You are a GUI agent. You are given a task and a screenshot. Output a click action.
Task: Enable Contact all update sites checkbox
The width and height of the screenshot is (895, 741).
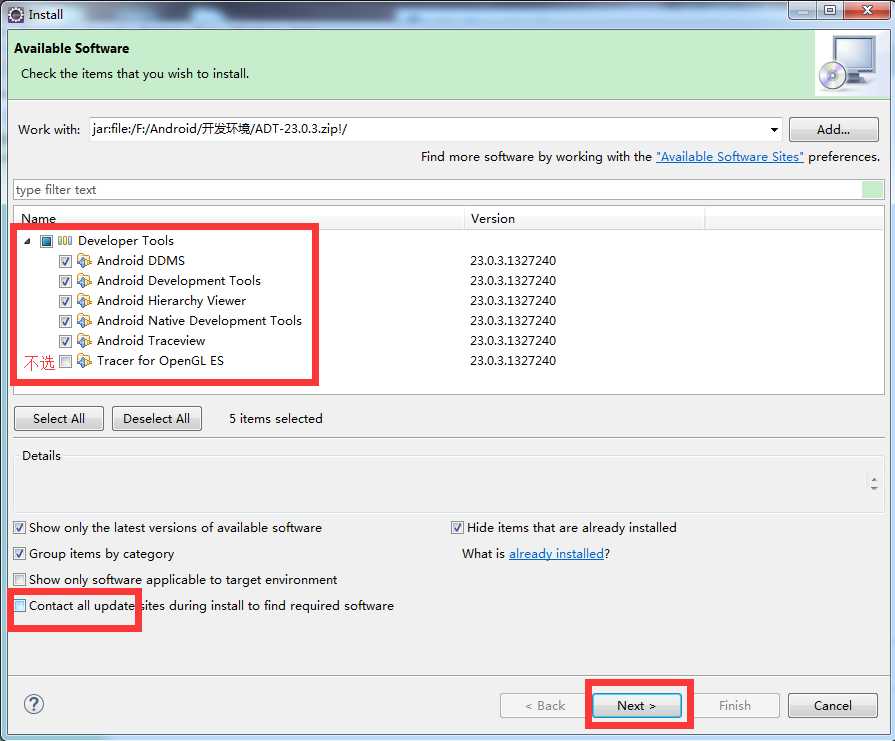coord(19,606)
